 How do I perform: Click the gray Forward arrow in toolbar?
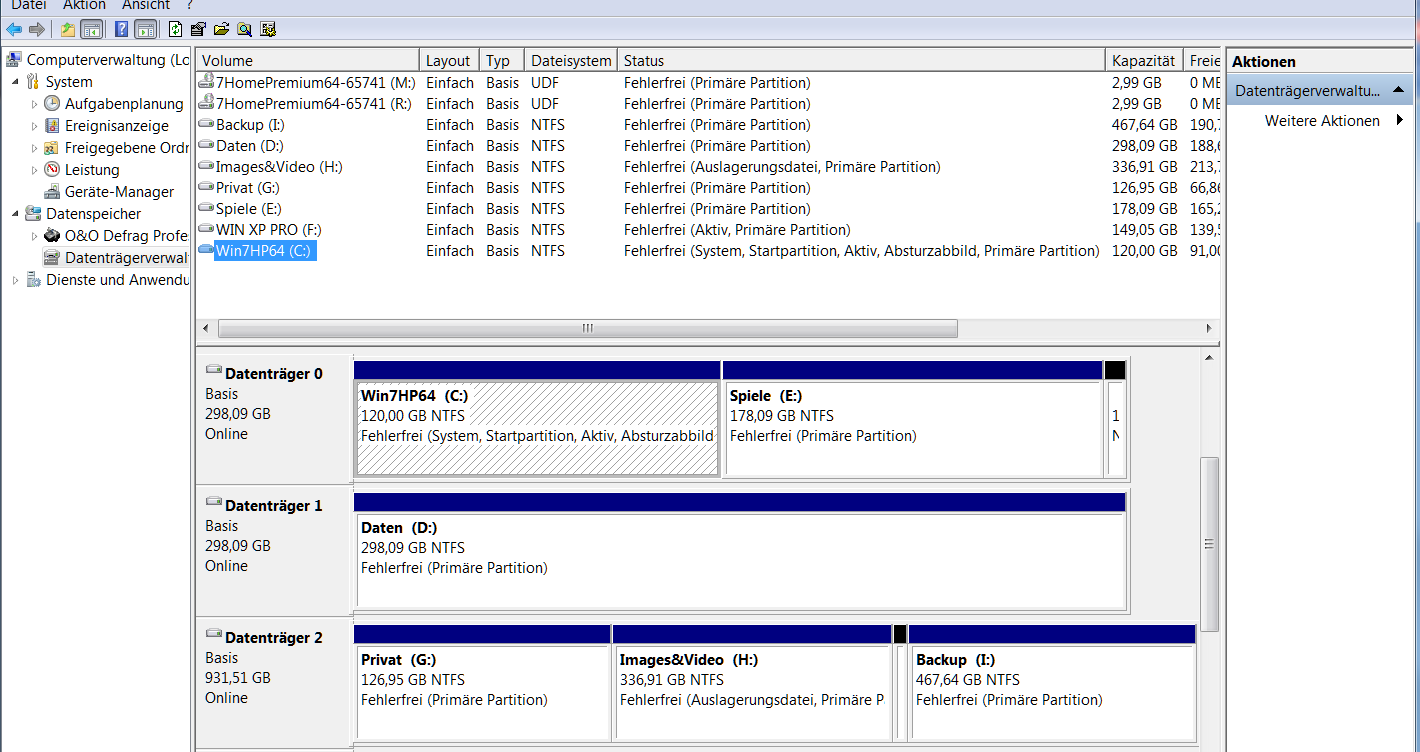coord(36,29)
